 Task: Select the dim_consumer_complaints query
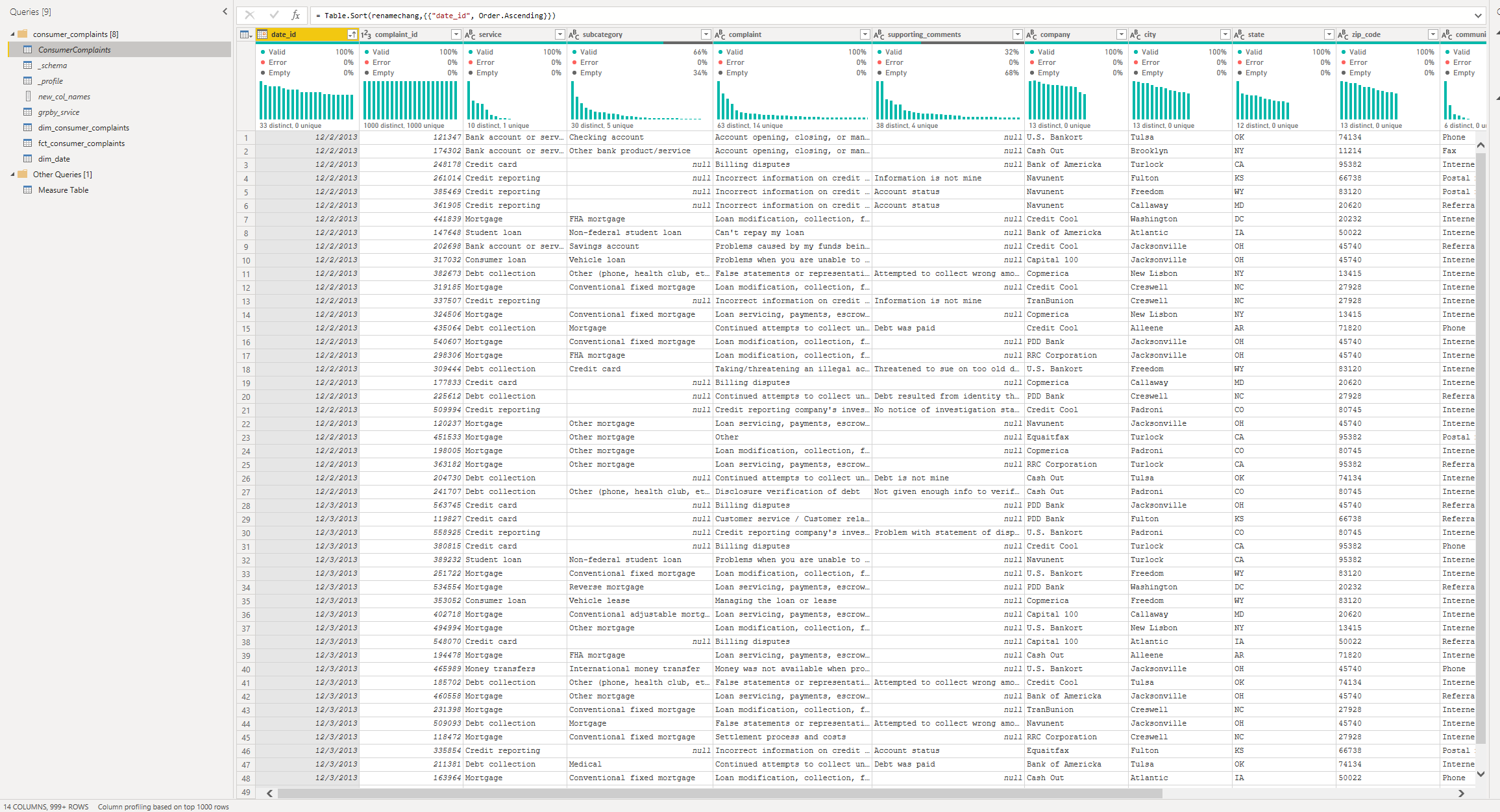tap(119, 127)
